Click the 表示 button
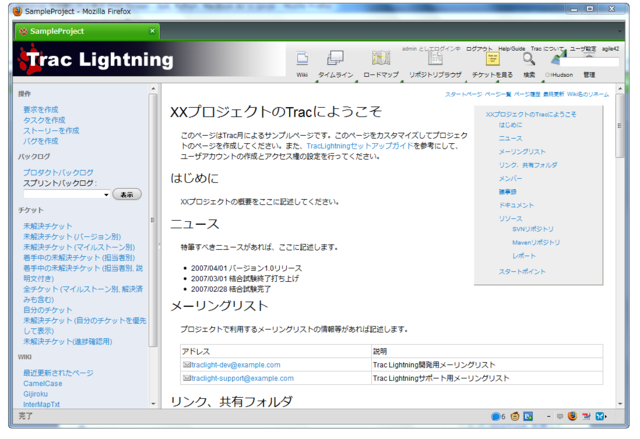The height and width of the screenshot is (439, 640). coord(127,194)
